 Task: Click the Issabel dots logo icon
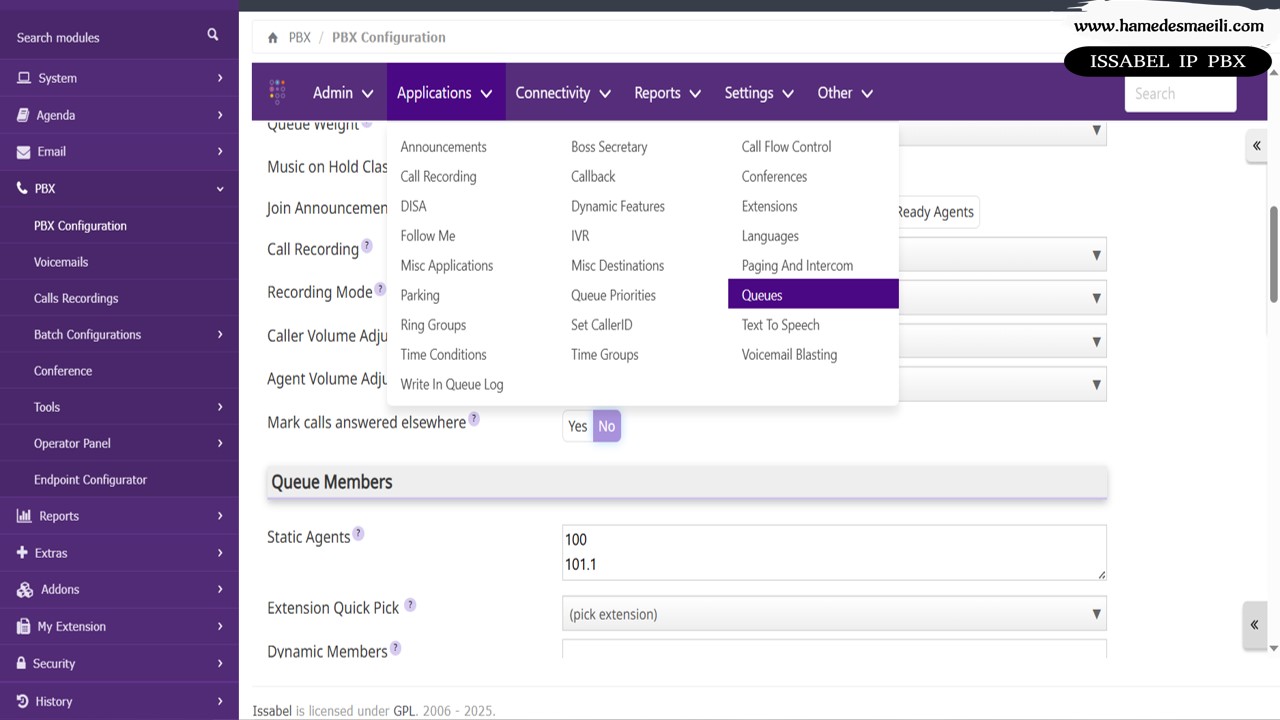278,92
